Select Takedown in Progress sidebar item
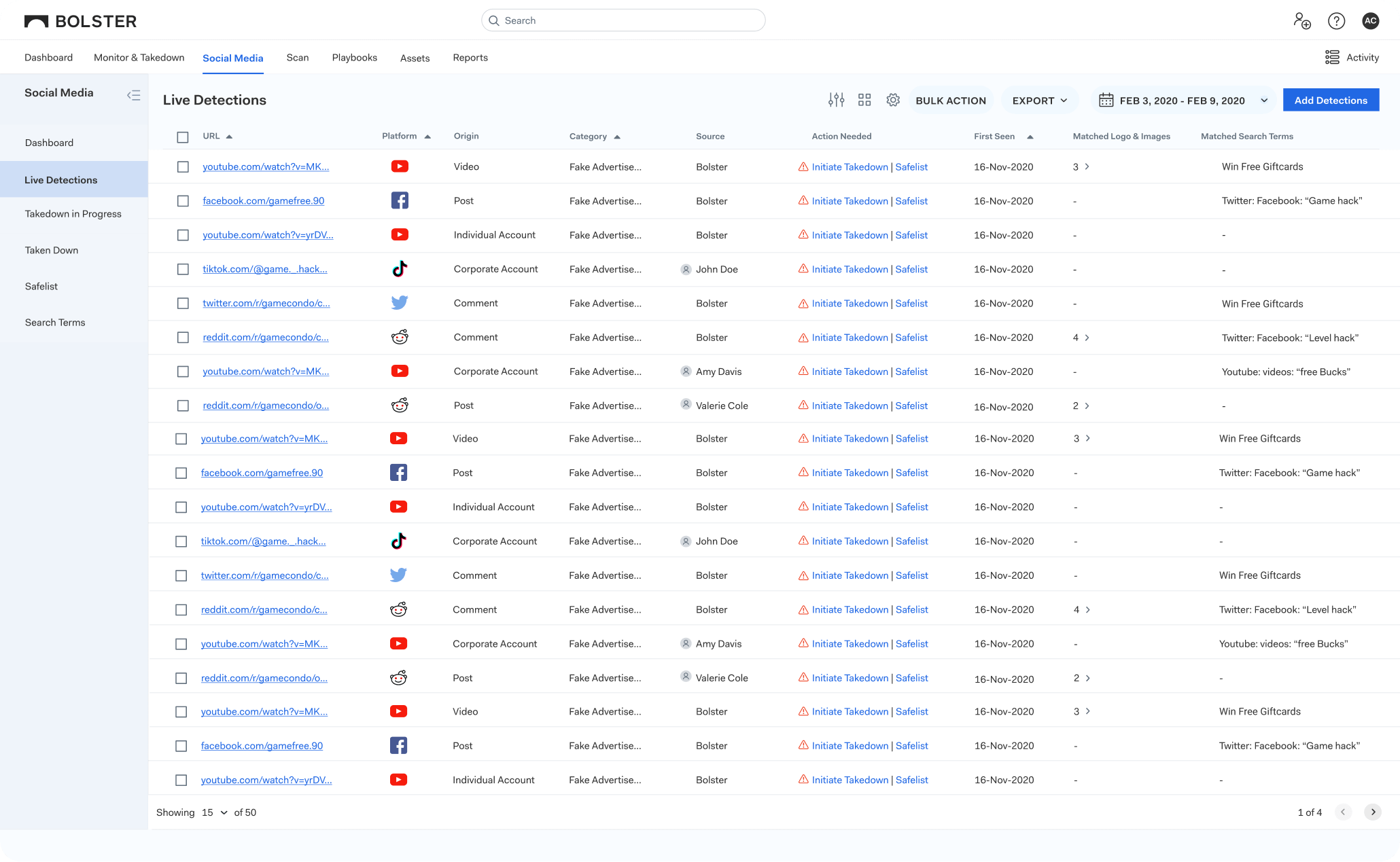Image resolution: width=1400 pixels, height=862 pixels. [x=73, y=213]
